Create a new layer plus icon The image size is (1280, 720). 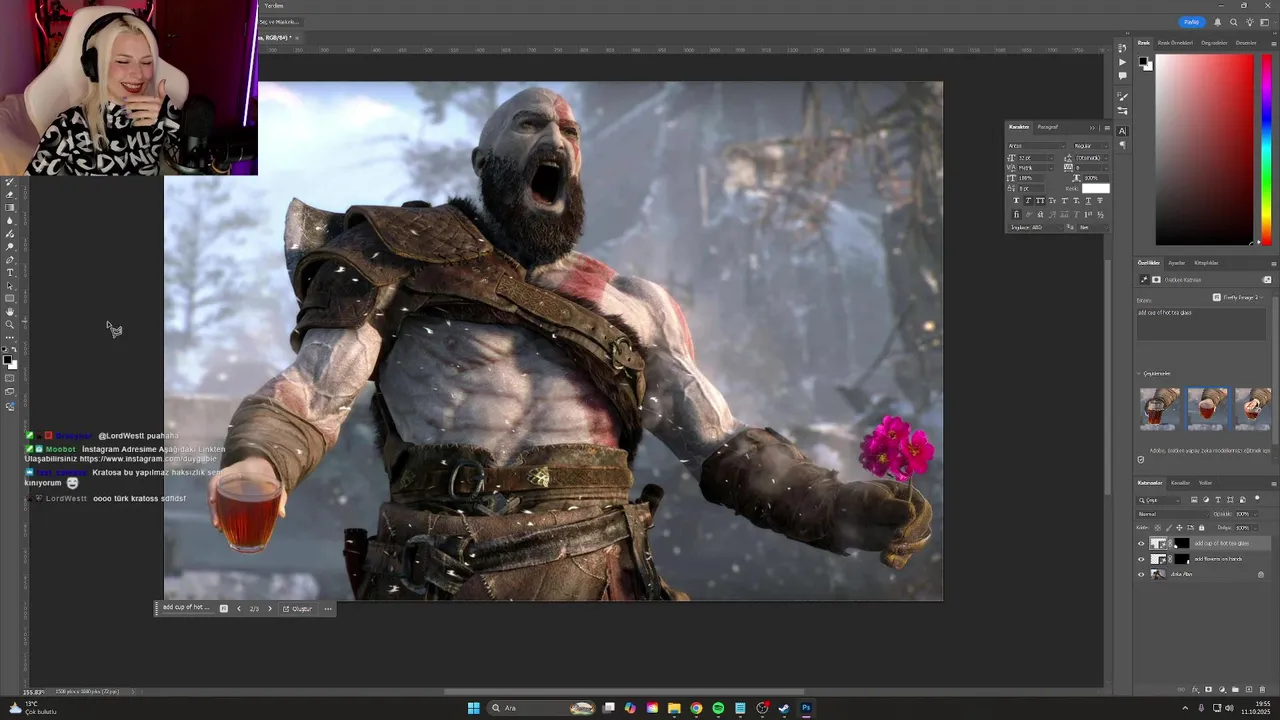(1249, 690)
